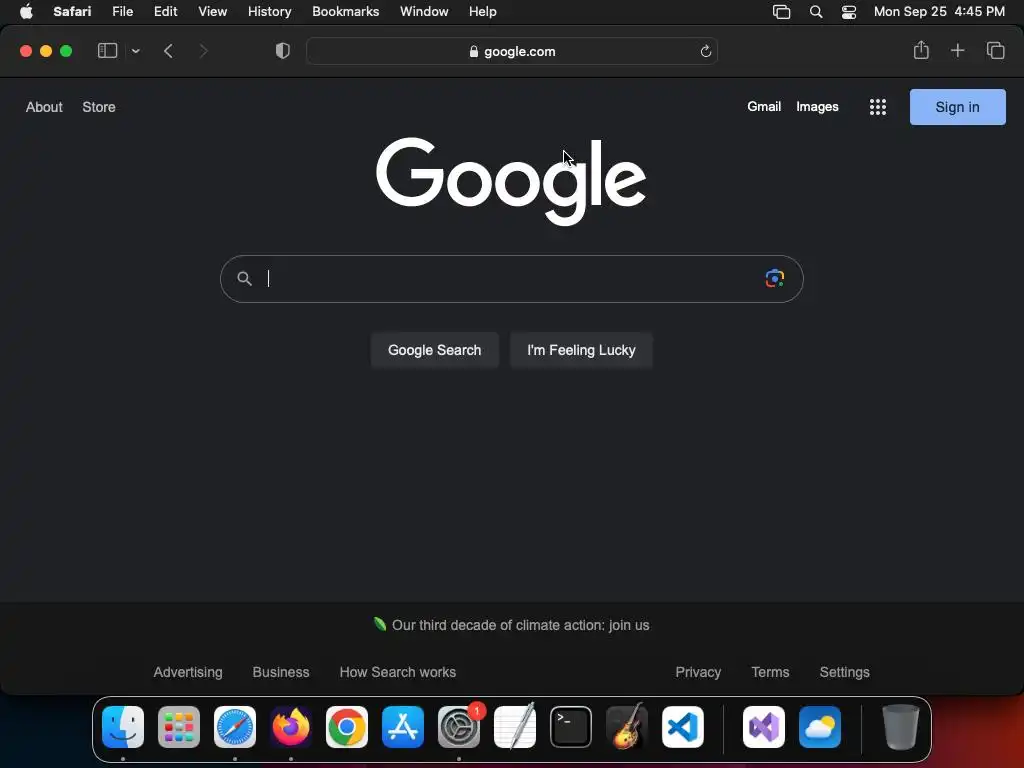Open Visual Studio from the dock
The image size is (1024, 768).
pyautogui.click(x=764, y=727)
